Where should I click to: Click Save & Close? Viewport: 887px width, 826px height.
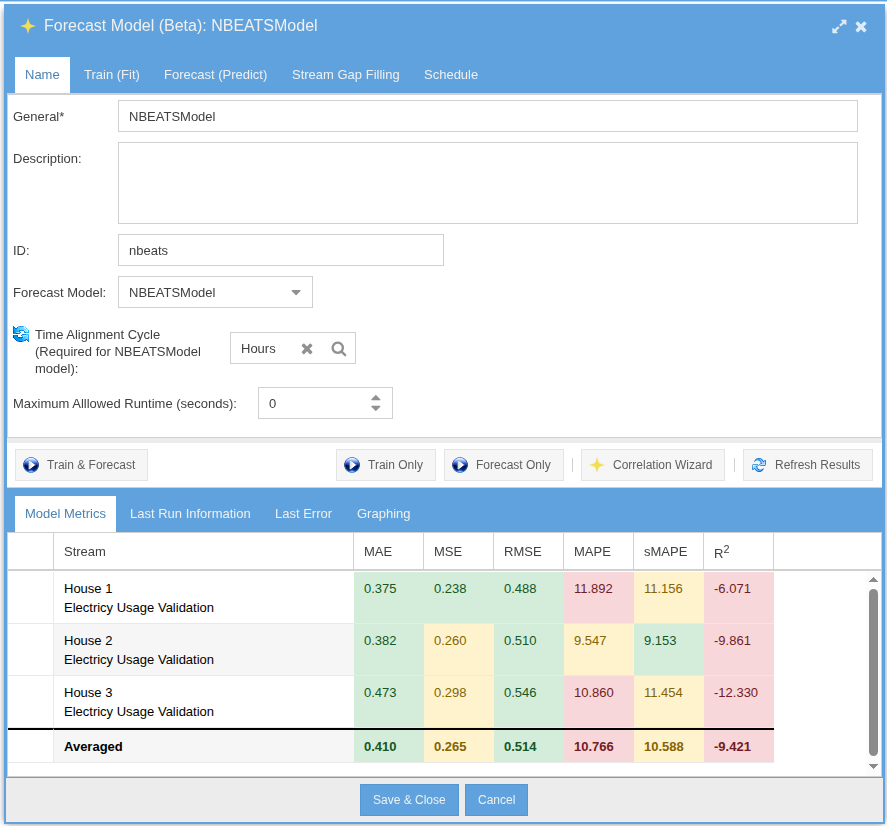[409, 800]
